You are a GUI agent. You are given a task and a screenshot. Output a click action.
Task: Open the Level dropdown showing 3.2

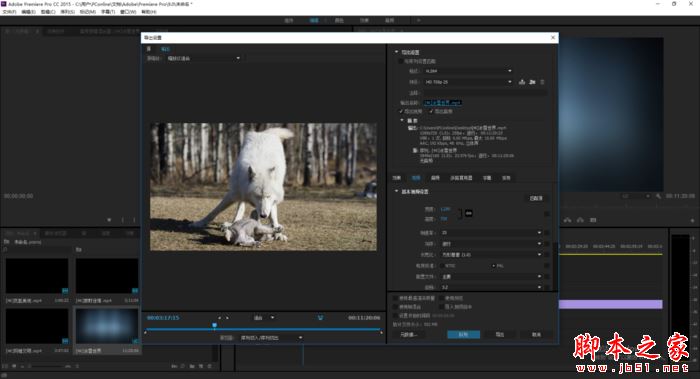491,287
